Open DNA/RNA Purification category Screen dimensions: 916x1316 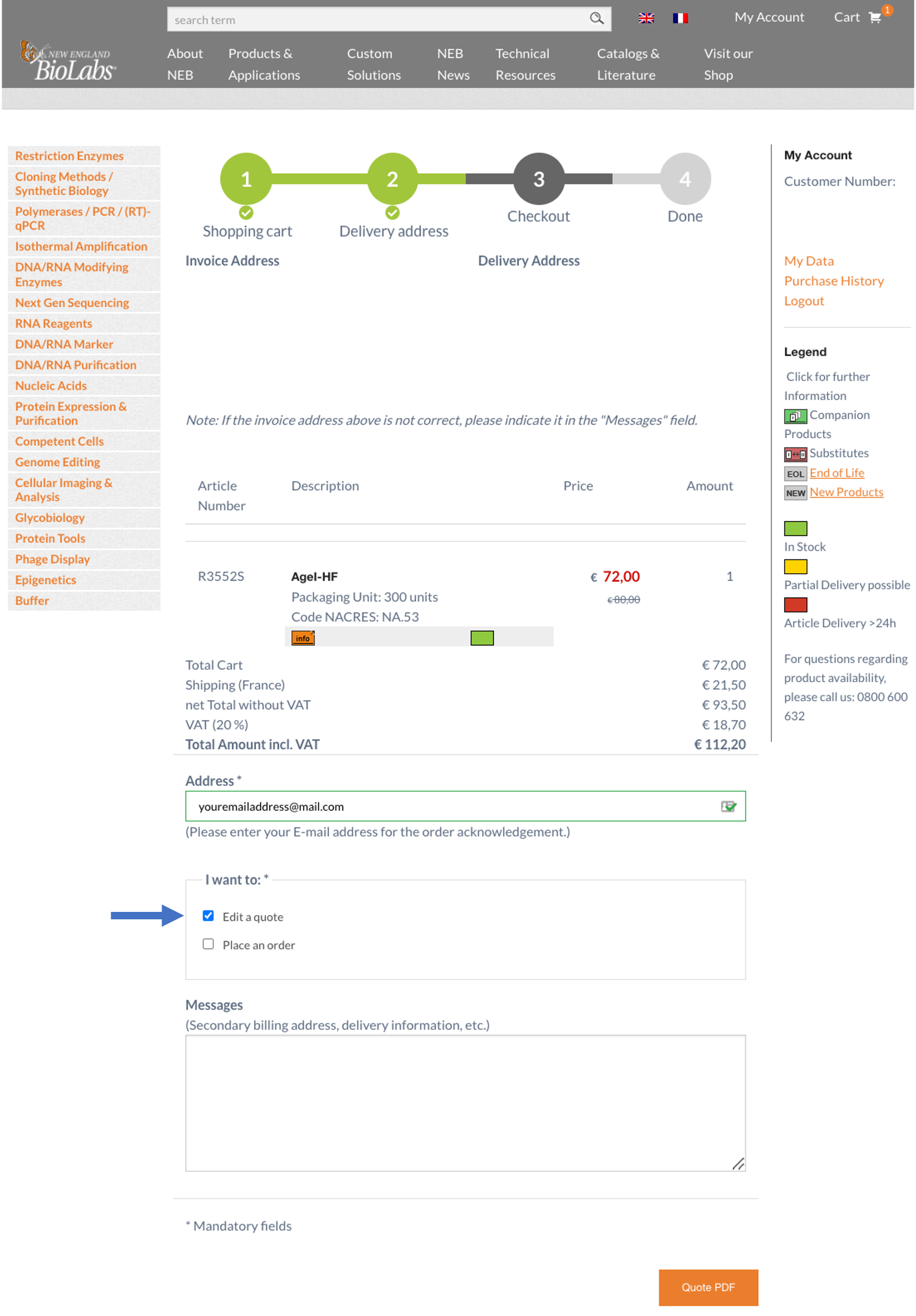[x=84, y=365]
